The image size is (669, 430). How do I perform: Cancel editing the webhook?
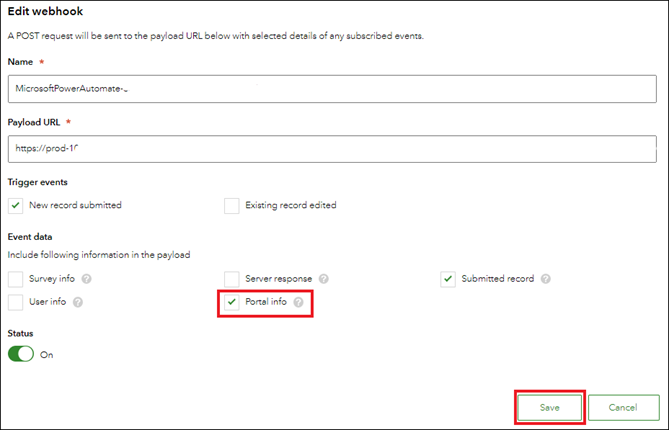[623, 407]
